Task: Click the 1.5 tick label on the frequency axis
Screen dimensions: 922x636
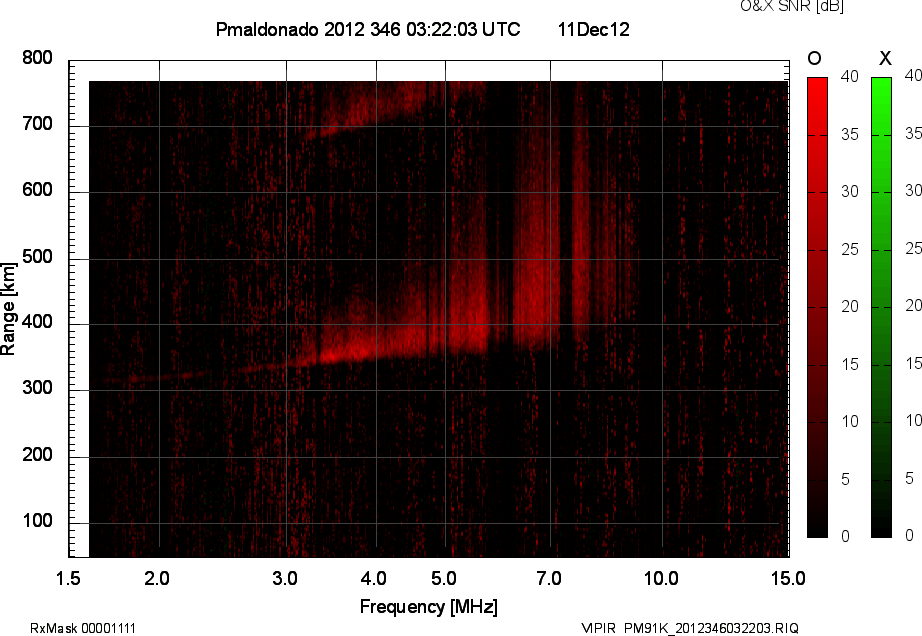Action: pos(68,578)
